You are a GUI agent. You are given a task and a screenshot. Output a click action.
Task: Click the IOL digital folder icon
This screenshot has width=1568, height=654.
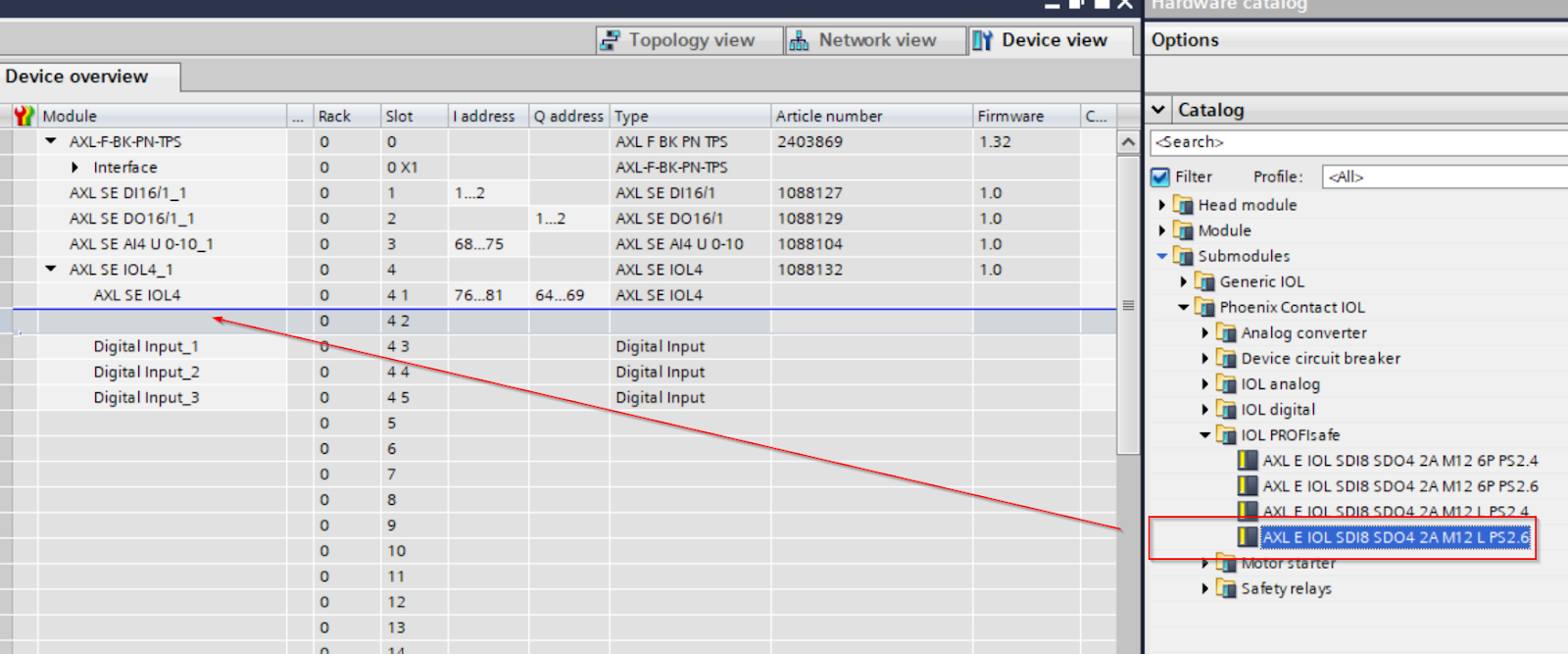pos(1226,410)
